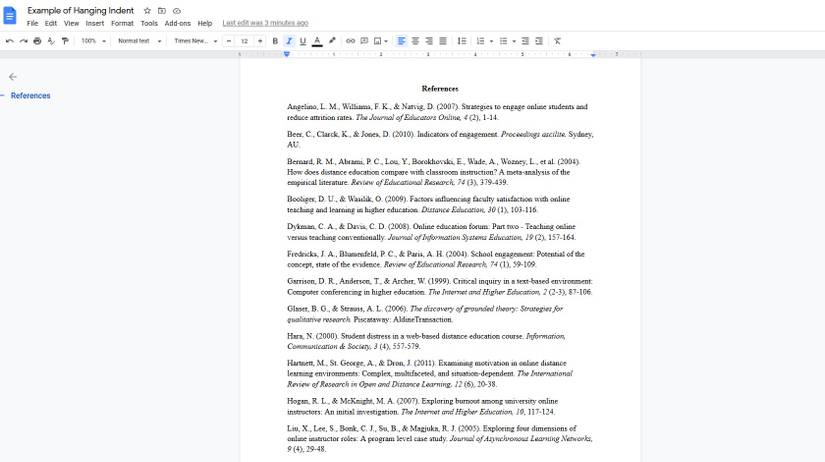
Task: Select the Paint format roller icon
Action: (65, 41)
